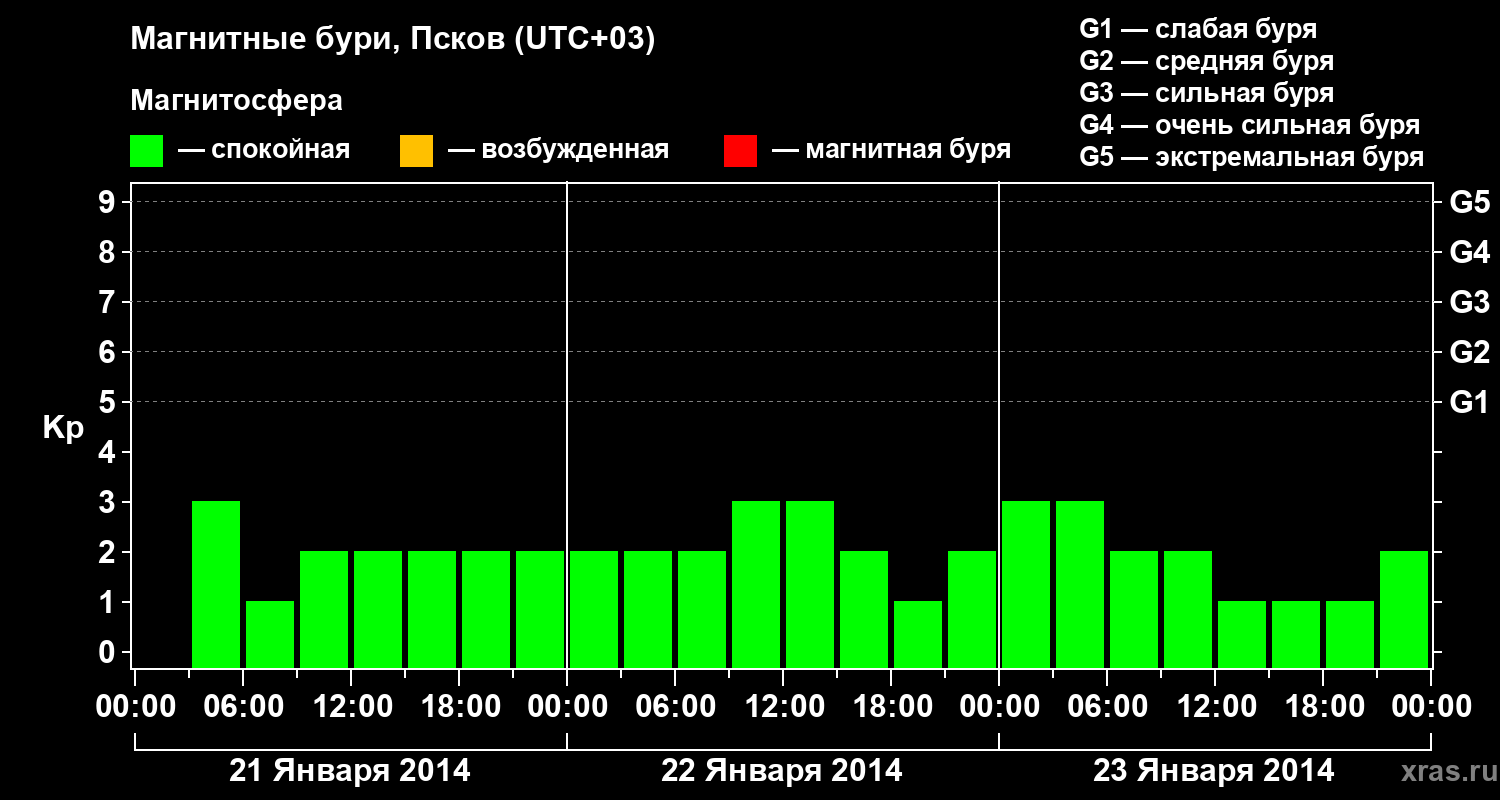The width and height of the screenshot is (1500, 800).
Task: Click the 'Магнитосфера' heading
Action: [x=237, y=101]
